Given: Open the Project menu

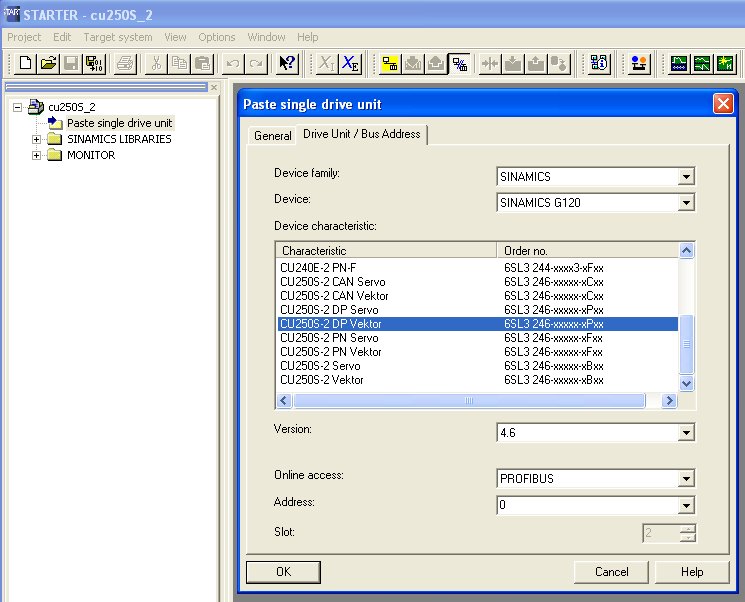Looking at the screenshot, I should tap(24, 37).
